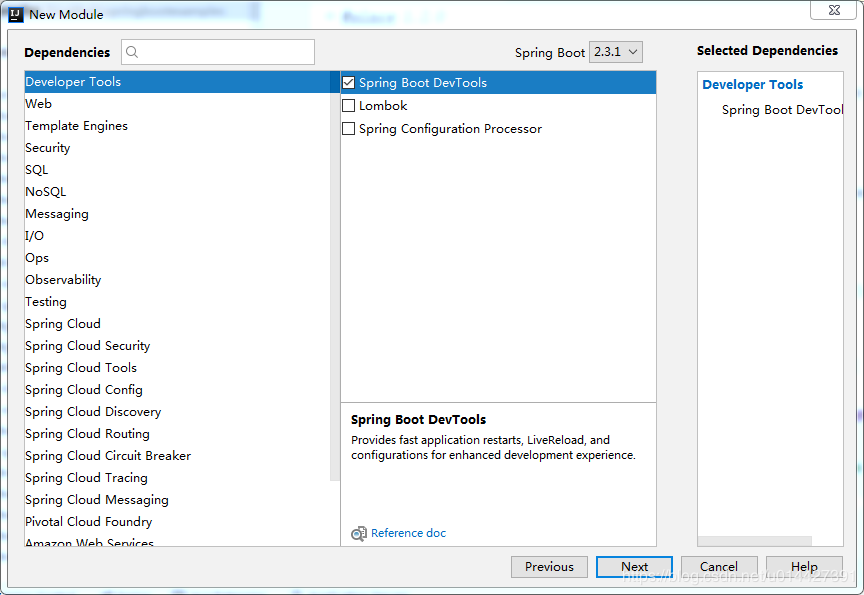Close the New Module dialog

click(834, 10)
